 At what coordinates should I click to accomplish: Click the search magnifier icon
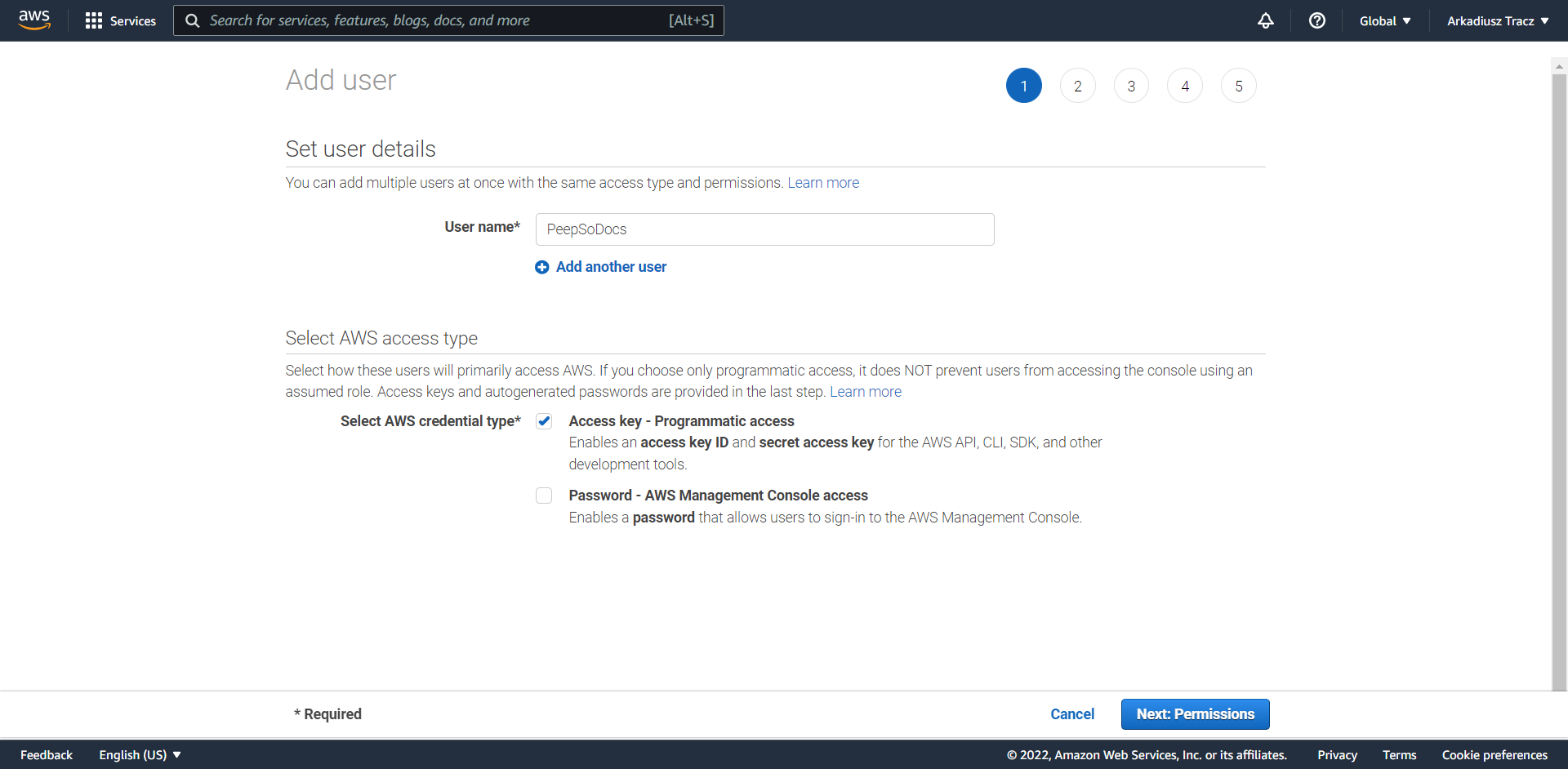tap(193, 20)
